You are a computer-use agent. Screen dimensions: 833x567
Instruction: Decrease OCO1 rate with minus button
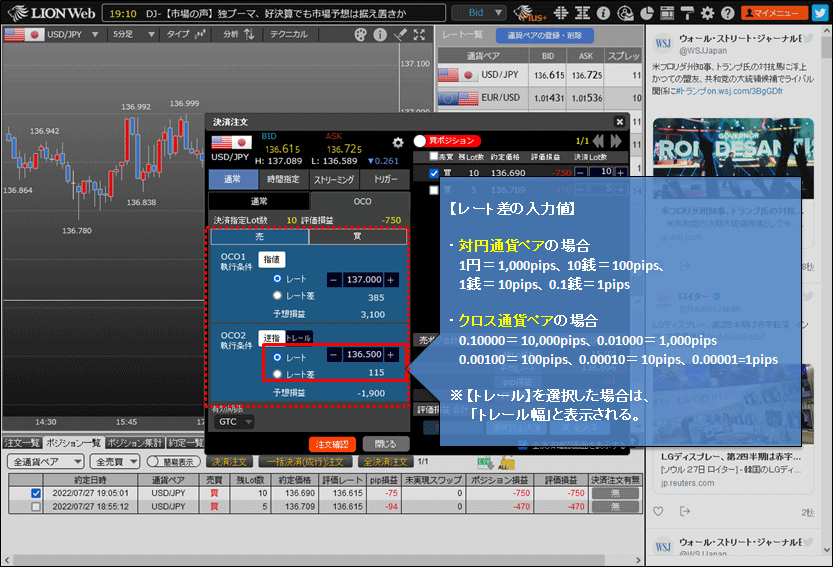click(x=334, y=280)
